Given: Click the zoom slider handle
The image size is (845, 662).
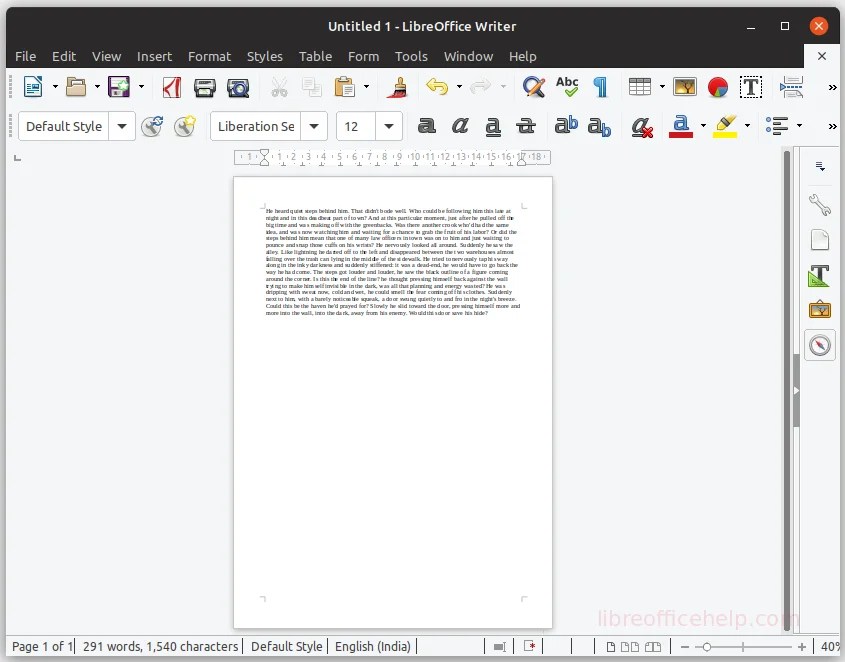Looking at the screenshot, I should (707, 646).
